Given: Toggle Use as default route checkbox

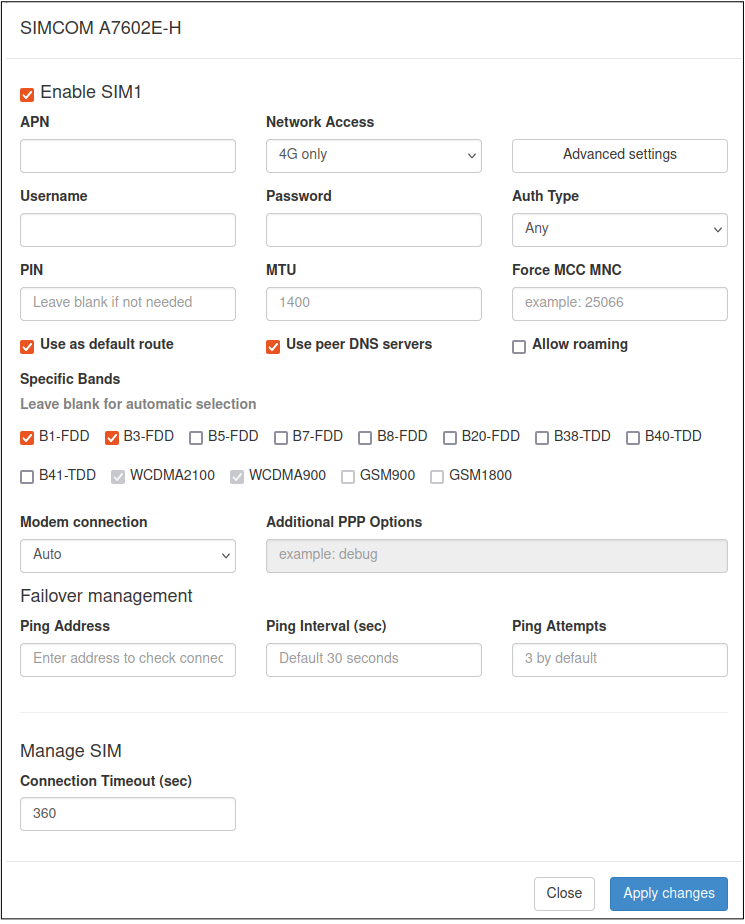Looking at the screenshot, I should click(x=27, y=346).
